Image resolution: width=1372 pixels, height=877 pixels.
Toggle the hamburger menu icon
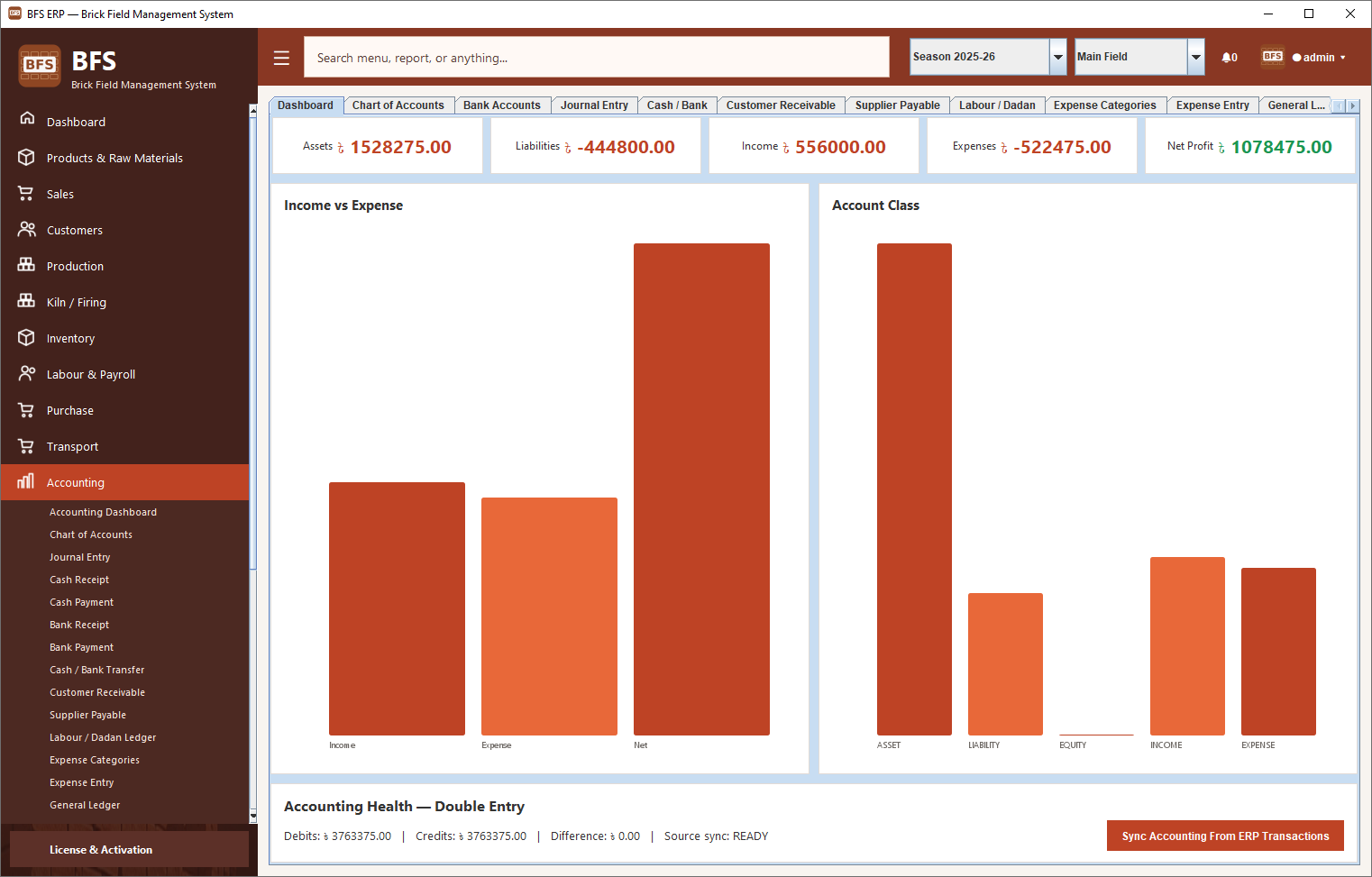pyautogui.click(x=281, y=58)
